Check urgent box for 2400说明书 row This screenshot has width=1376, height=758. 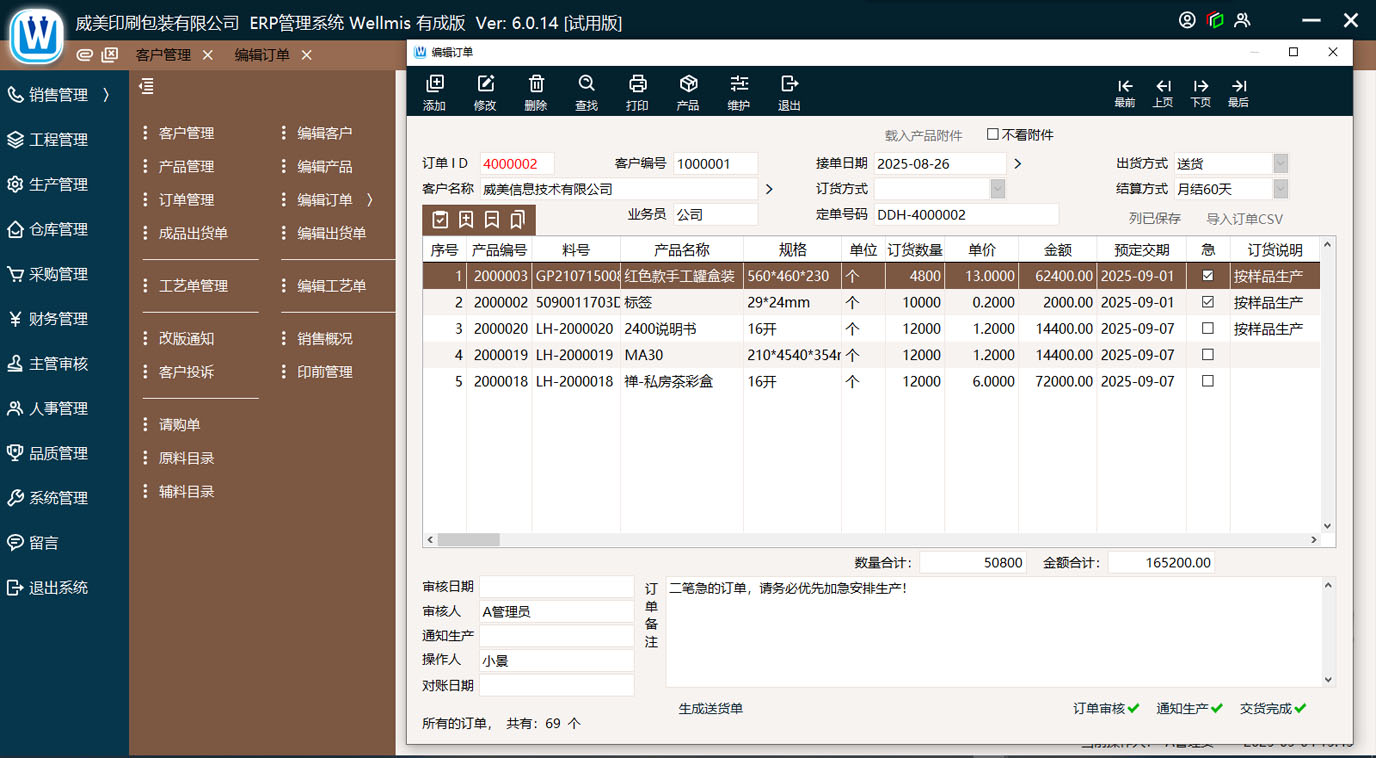(1207, 328)
